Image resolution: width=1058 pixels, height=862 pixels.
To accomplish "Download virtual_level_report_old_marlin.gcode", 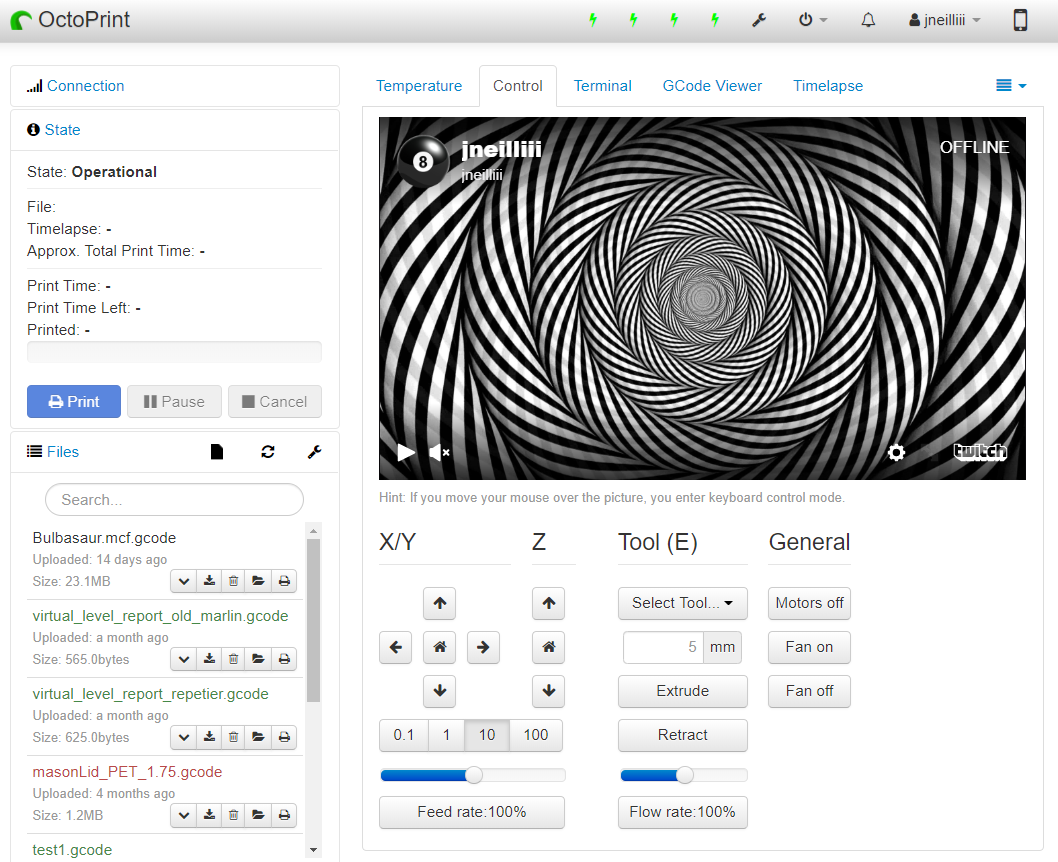I will (209, 659).
